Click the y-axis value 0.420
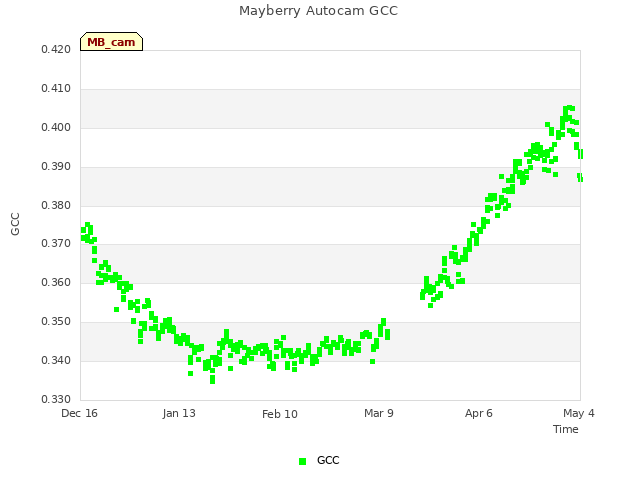 (56, 49)
